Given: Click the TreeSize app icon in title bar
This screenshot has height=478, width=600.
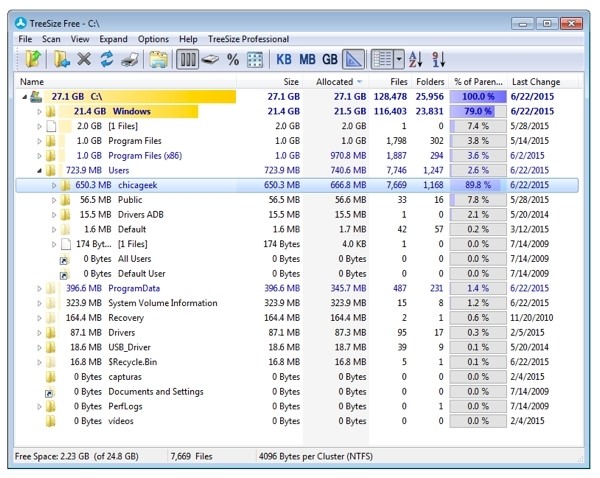Looking at the screenshot, I should coord(21,23).
